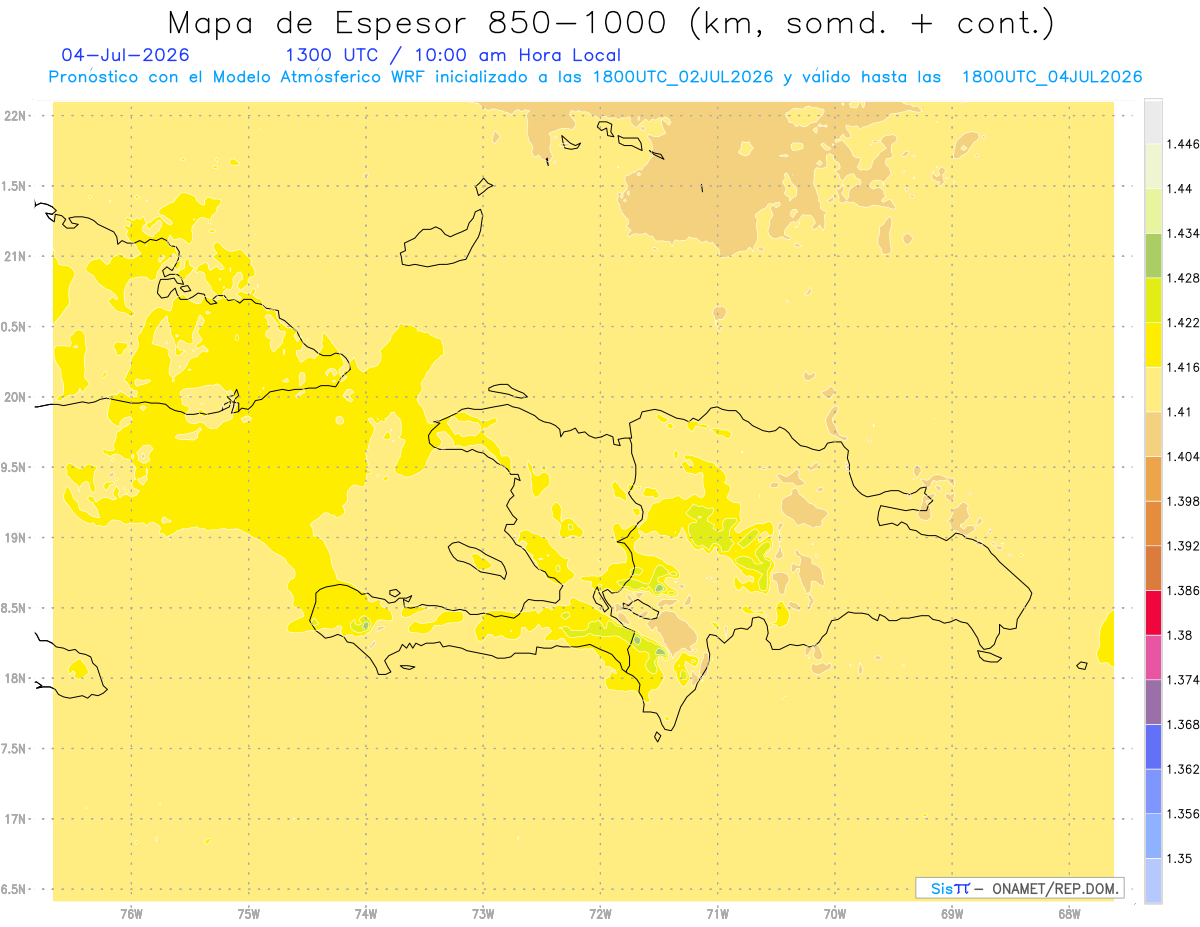Click the legend value 1.374
Screen dimensions: 1200x927
tap(1183, 680)
